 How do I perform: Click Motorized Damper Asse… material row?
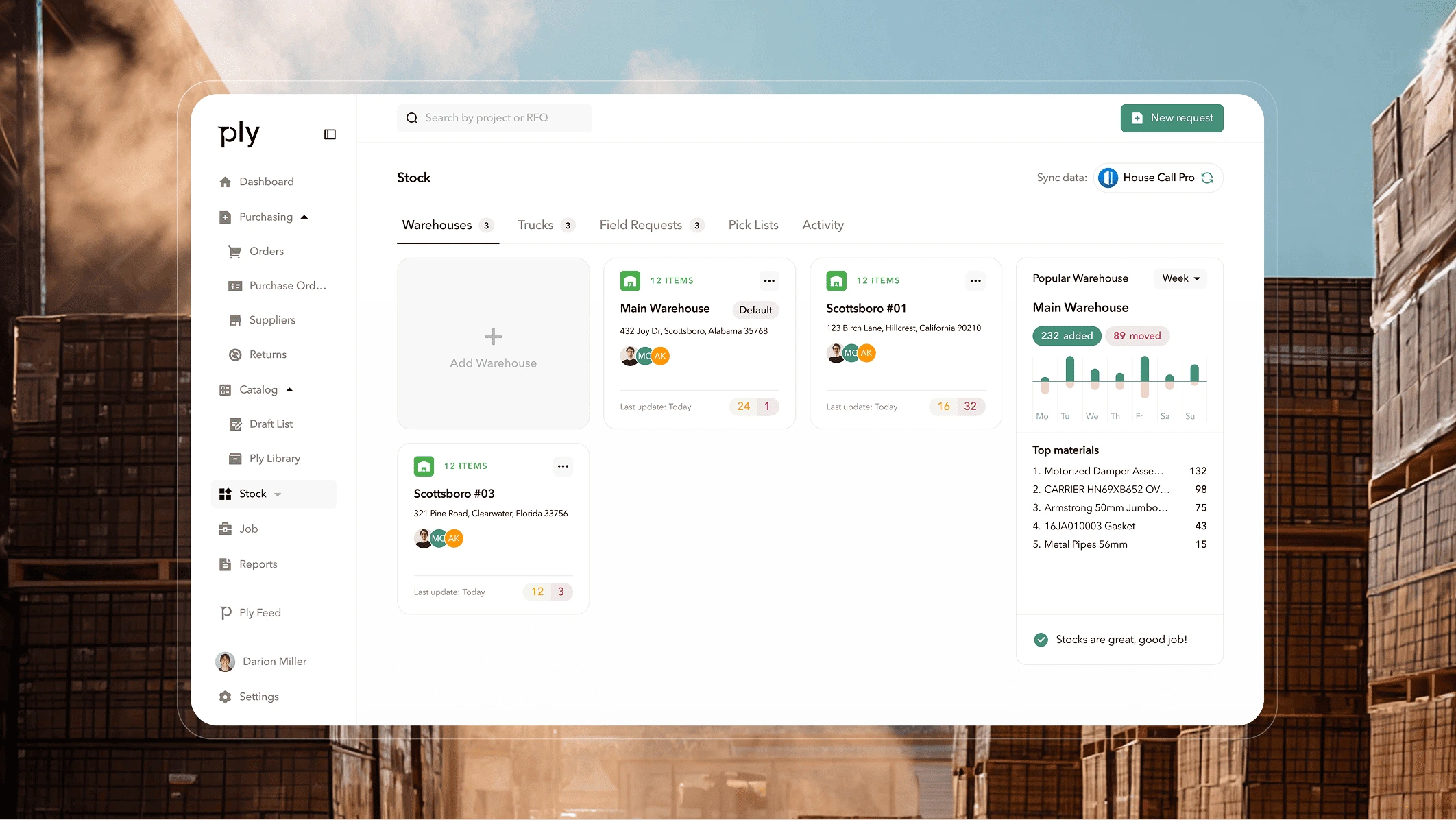pos(1119,471)
